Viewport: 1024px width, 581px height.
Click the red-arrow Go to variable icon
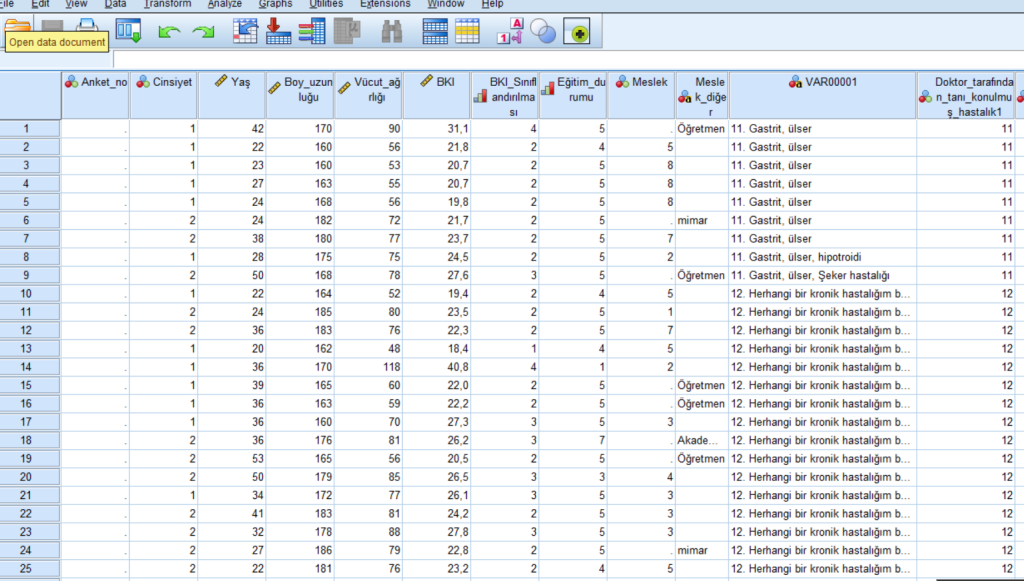279,31
